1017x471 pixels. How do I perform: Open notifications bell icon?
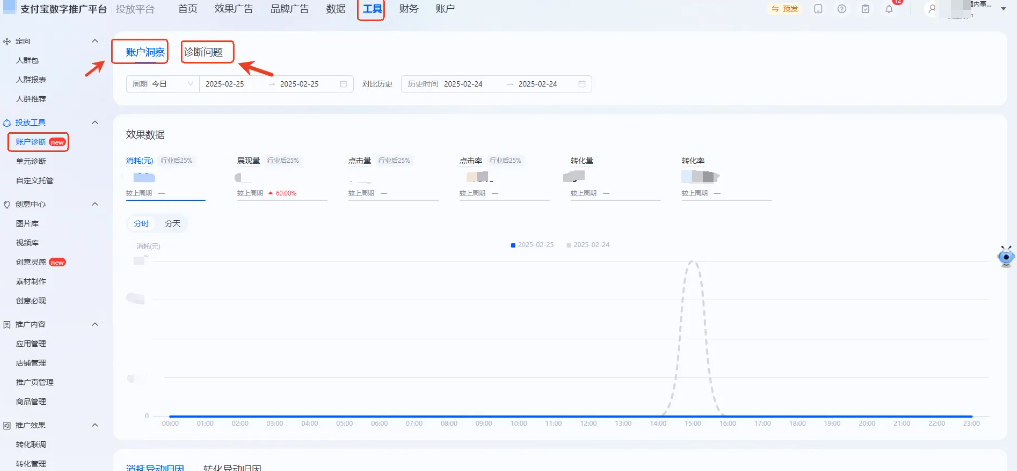click(x=889, y=9)
